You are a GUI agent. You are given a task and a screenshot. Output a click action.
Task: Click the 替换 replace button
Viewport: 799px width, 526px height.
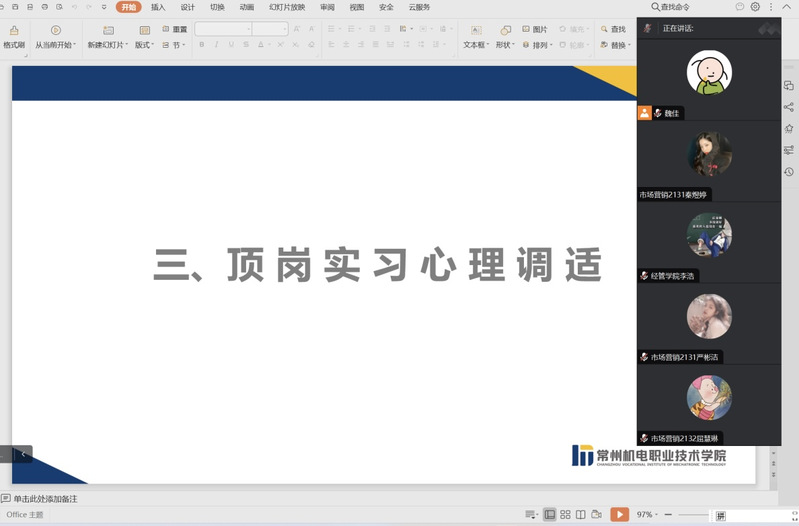click(x=619, y=45)
